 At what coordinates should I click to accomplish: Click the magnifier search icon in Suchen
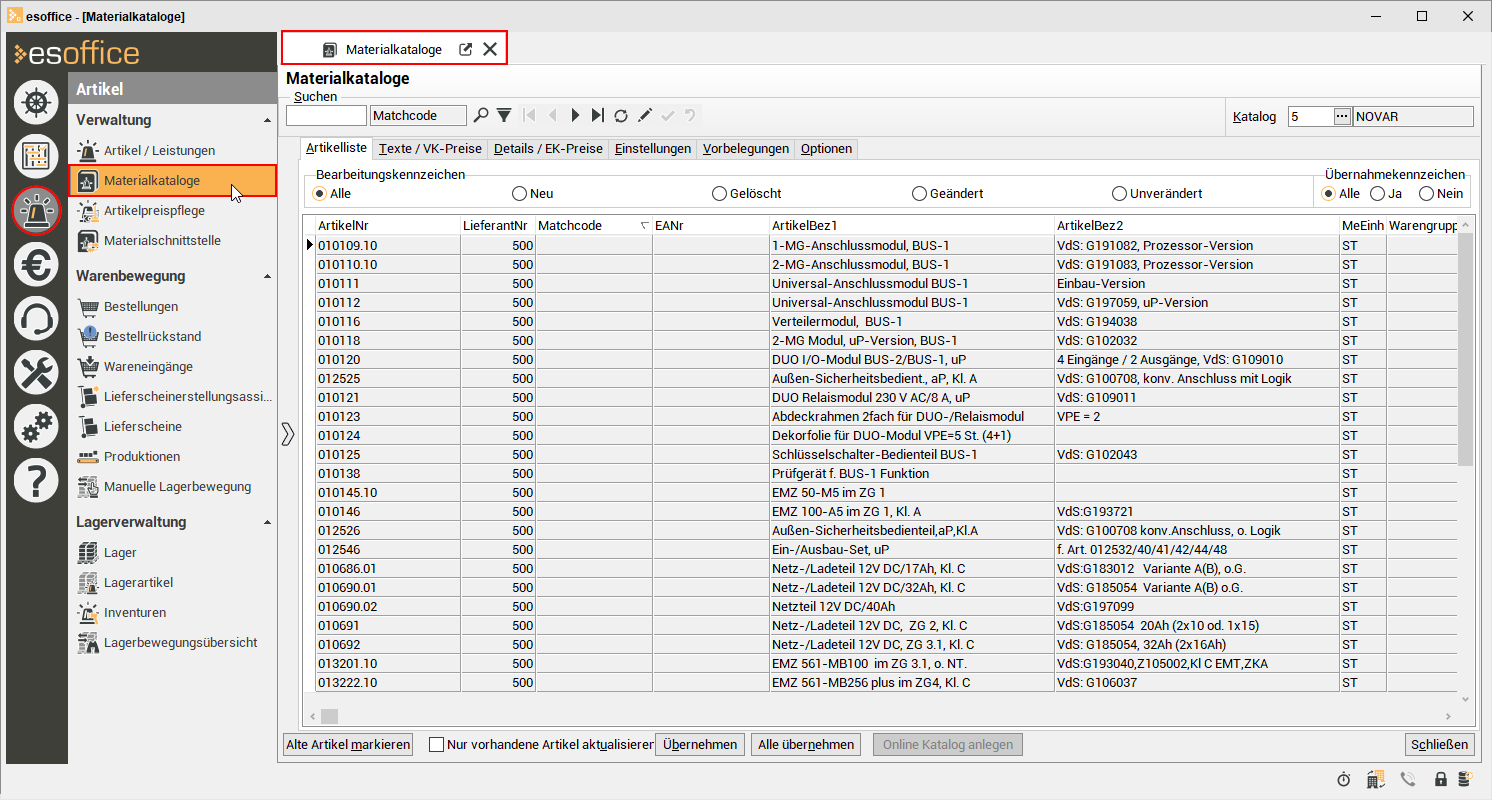(x=481, y=116)
